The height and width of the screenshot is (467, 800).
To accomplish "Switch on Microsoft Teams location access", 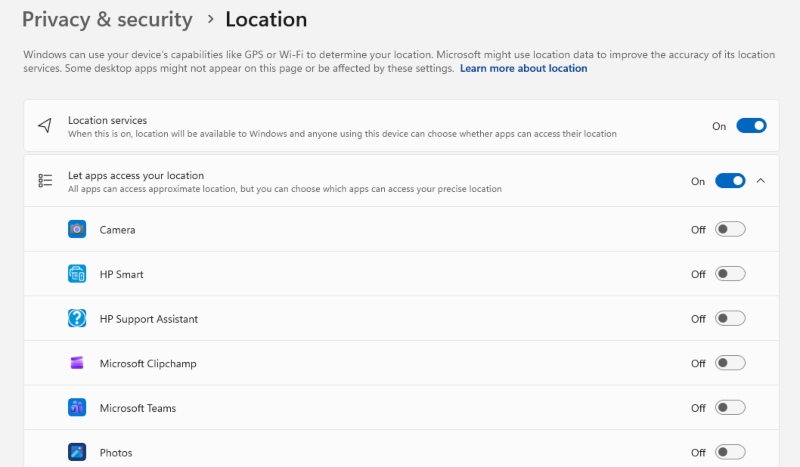I will pyautogui.click(x=730, y=408).
